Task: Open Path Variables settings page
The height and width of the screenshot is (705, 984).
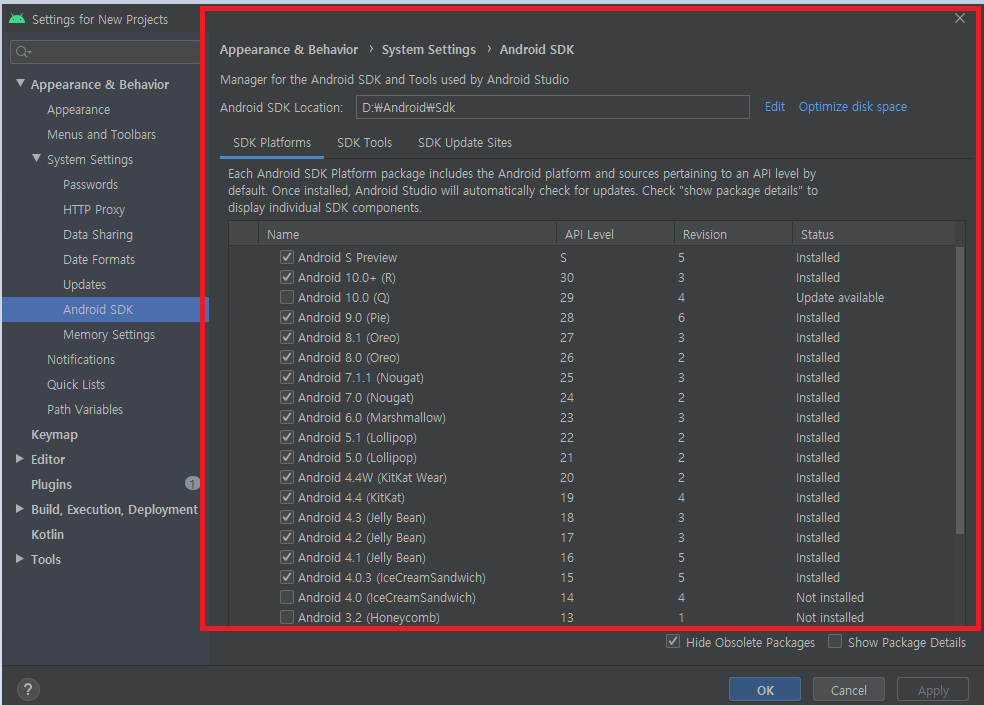Action: click(x=85, y=409)
